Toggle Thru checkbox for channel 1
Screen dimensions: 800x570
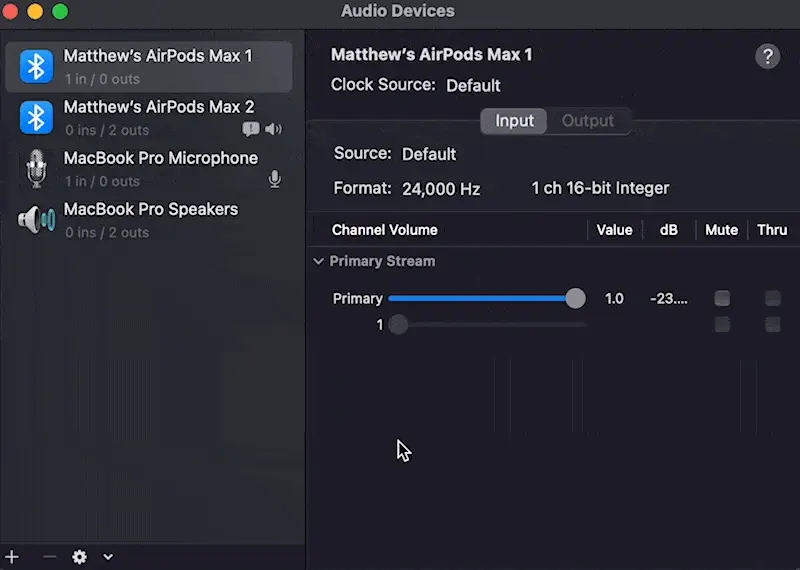point(772,324)
